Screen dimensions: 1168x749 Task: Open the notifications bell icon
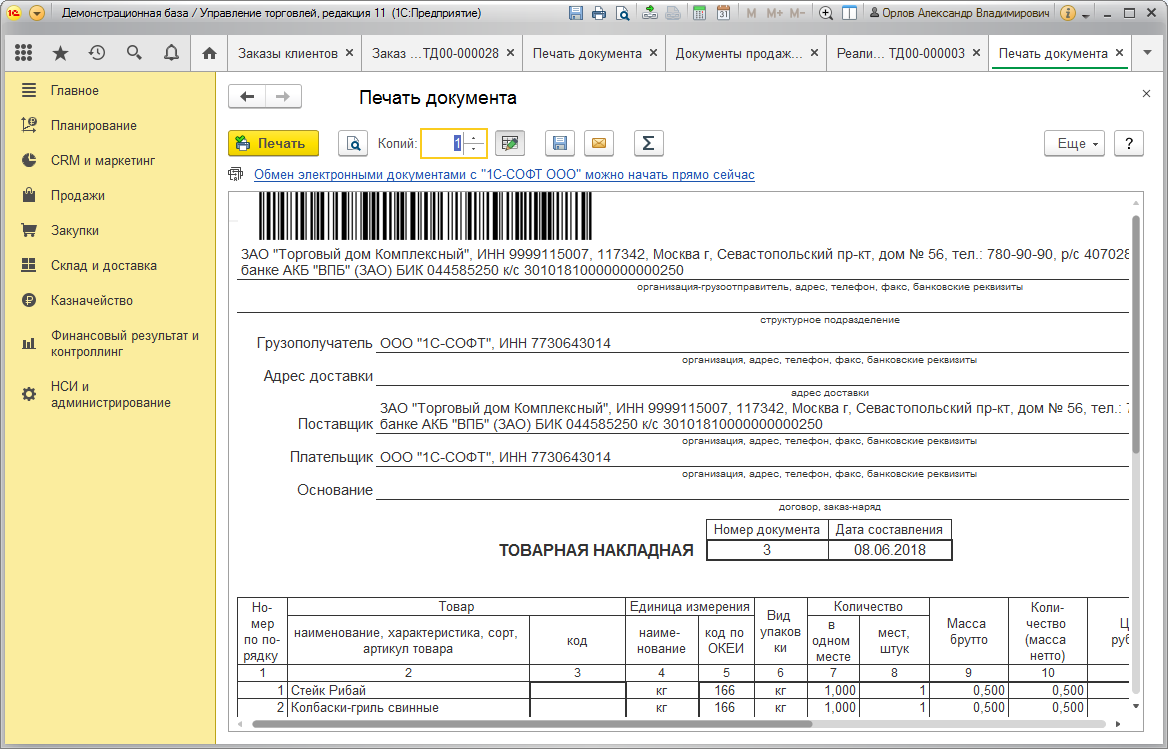(171, 53)
